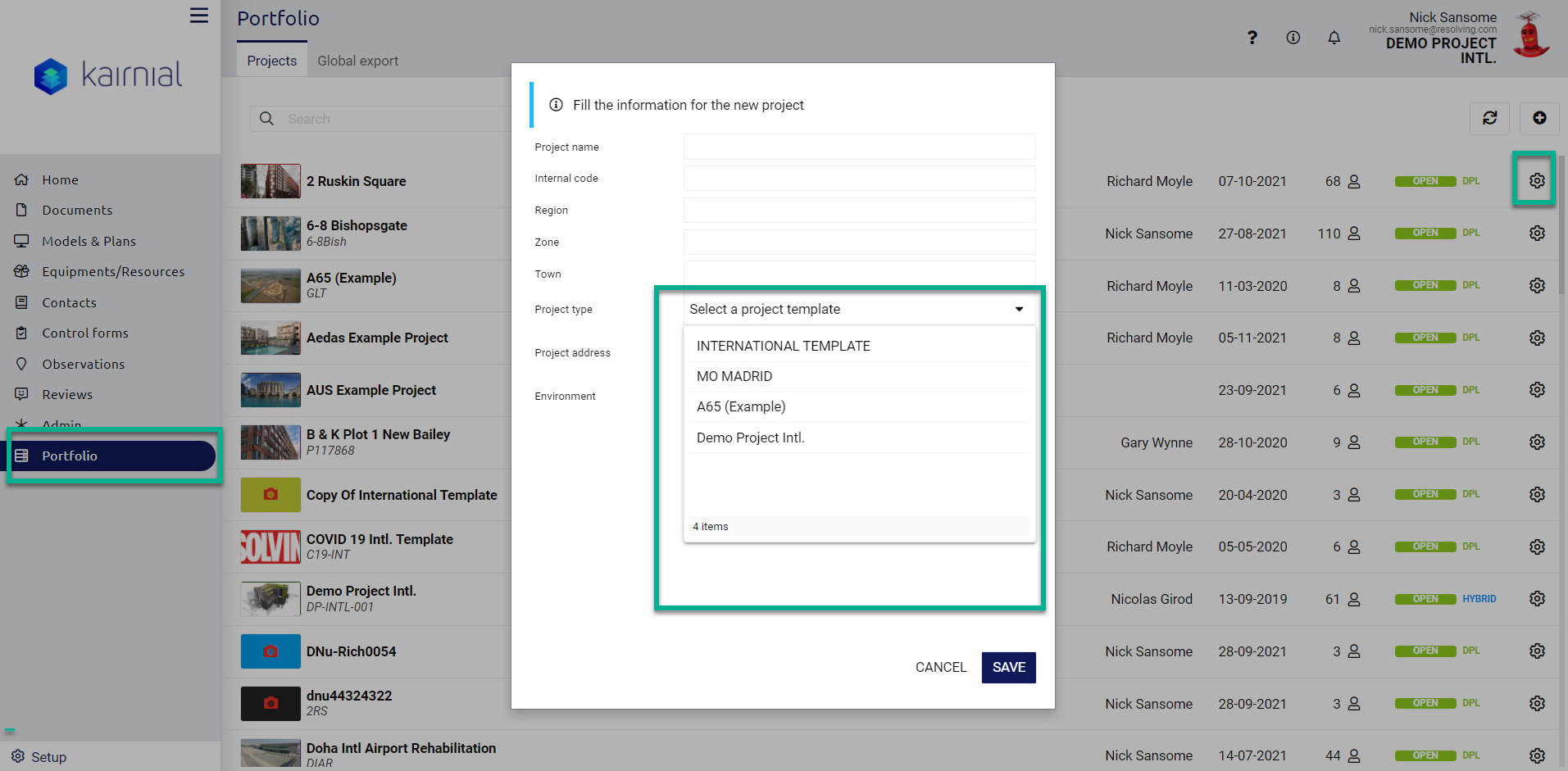Click the 6-8 Bishopsgate project thumbnail
The width and height of the screenshot is (1568, 771).
click(270, 234)
